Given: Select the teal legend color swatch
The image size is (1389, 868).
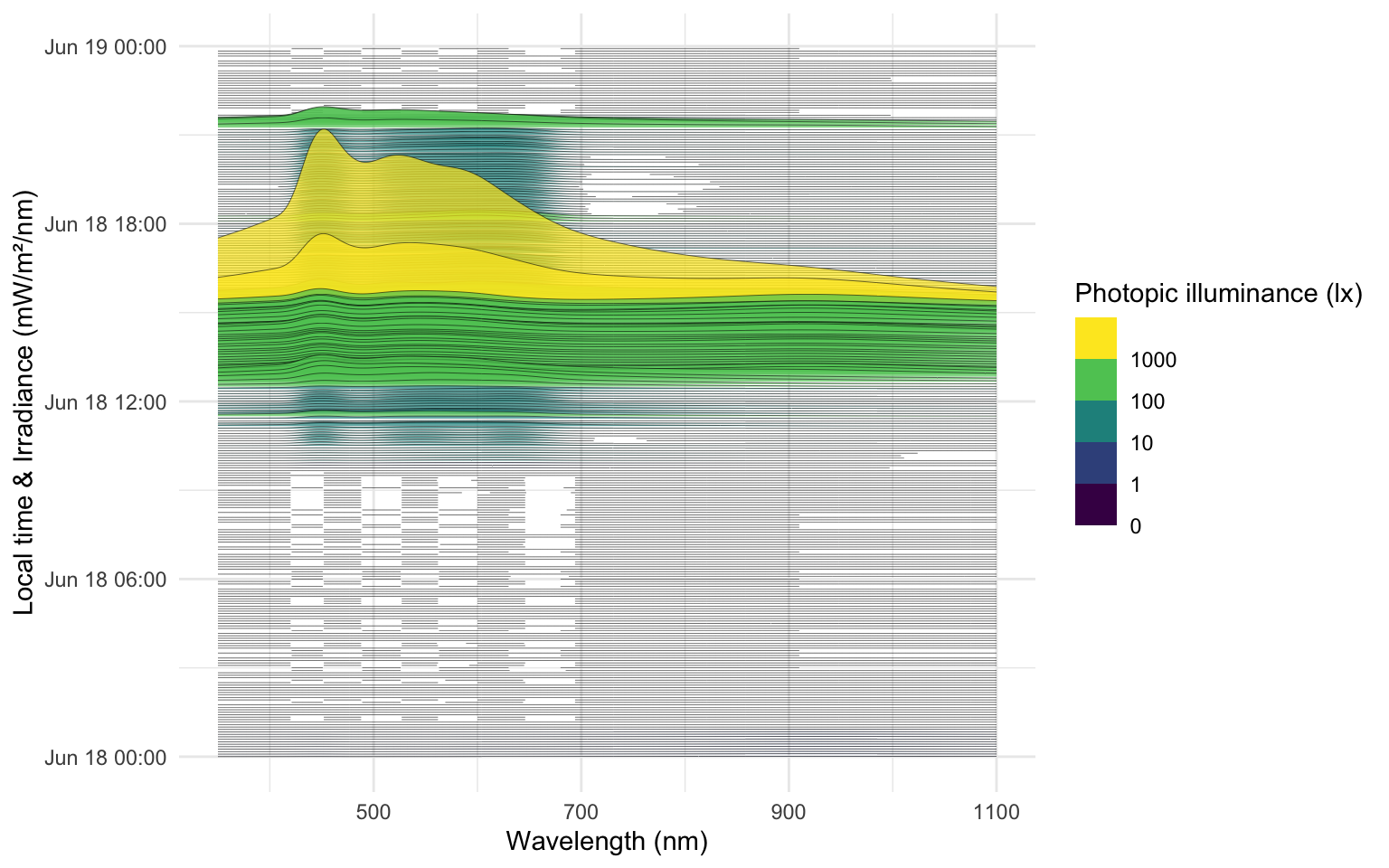Looking at the screenshot, I should click(x=1095, y=421).
